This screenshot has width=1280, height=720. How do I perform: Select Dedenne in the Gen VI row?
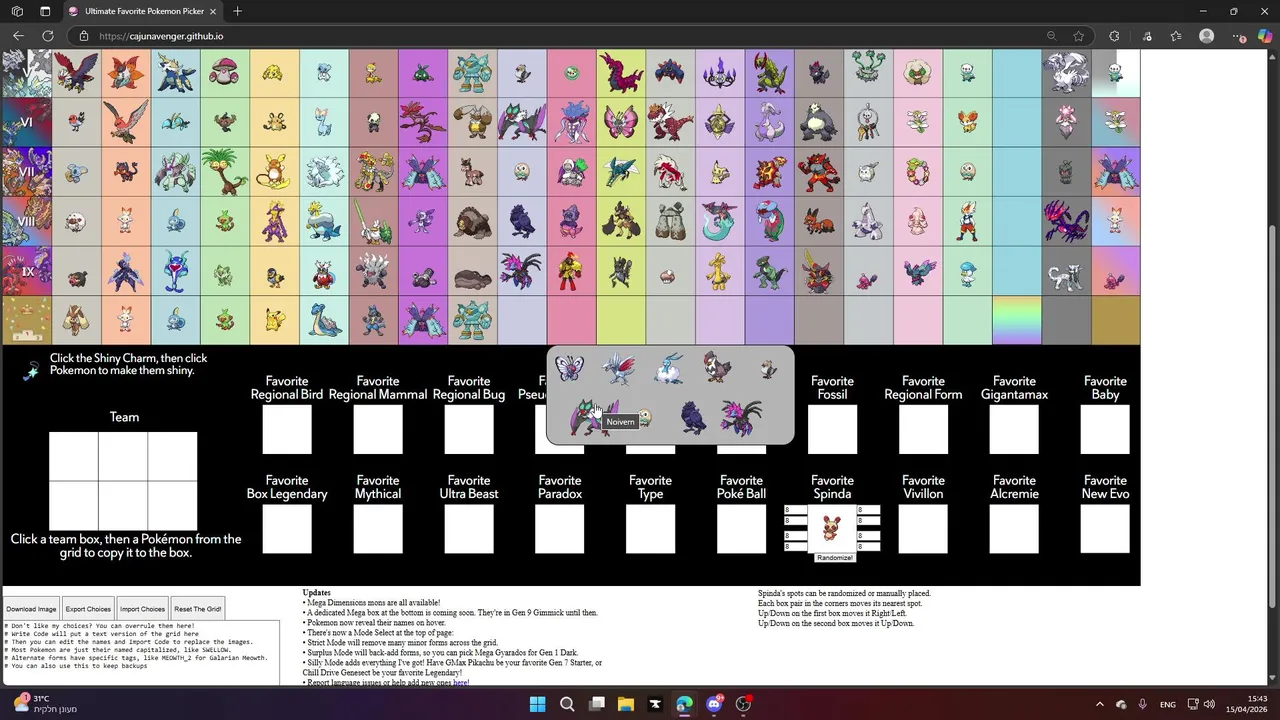point(274,122)
